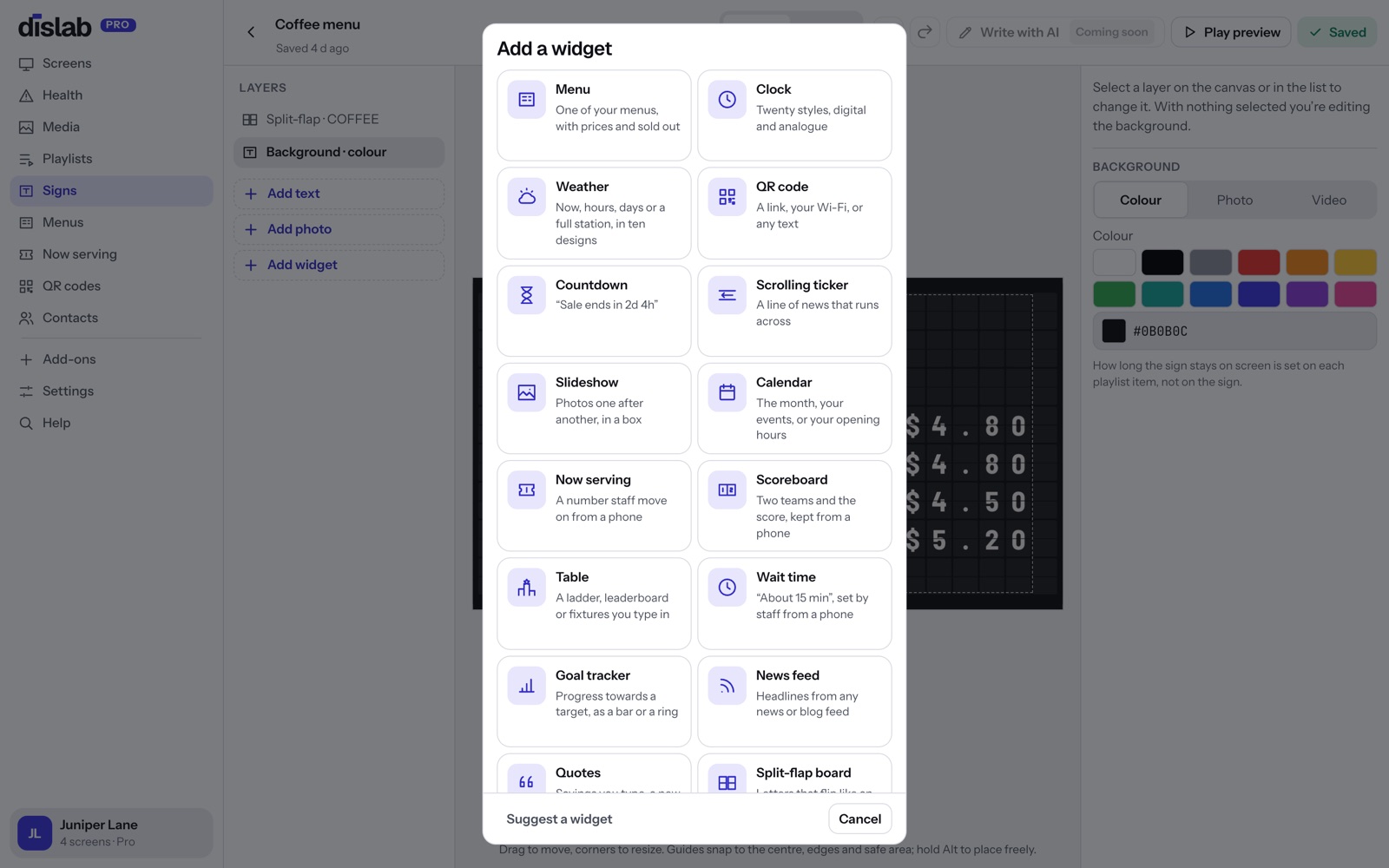The width and height of the screenshot is (1389, 868).
Task: Open Settings in the sidebar
Action: click(x=111, y=391)
